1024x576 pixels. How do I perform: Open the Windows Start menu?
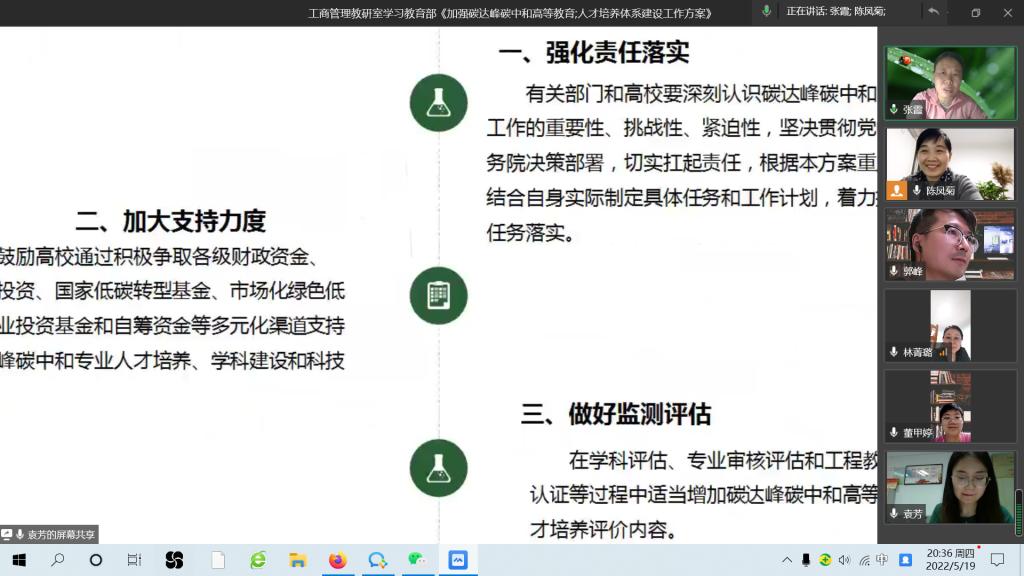18,560
